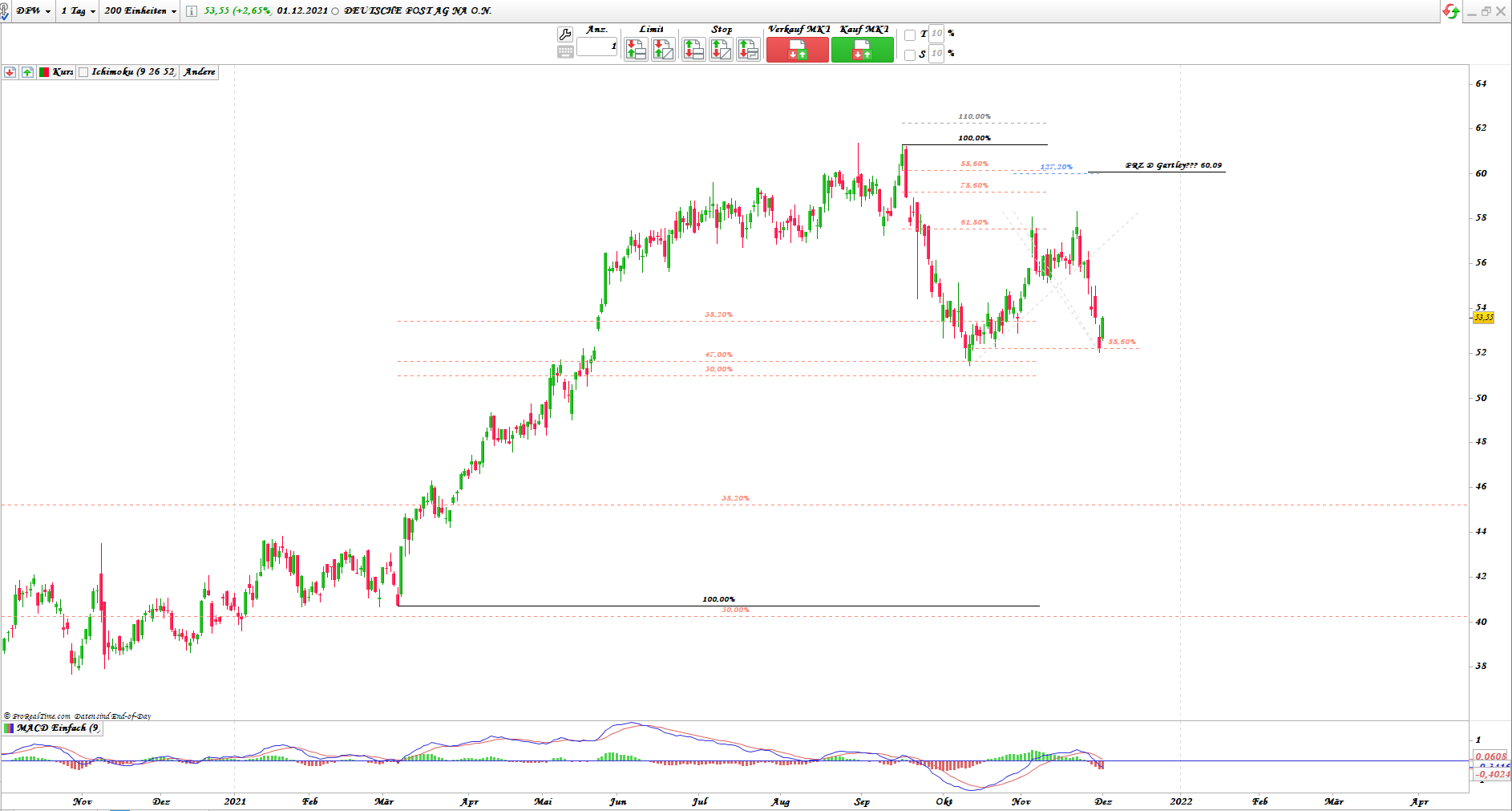Click the lower 100.00% label near 41

[x=718, y=599]
